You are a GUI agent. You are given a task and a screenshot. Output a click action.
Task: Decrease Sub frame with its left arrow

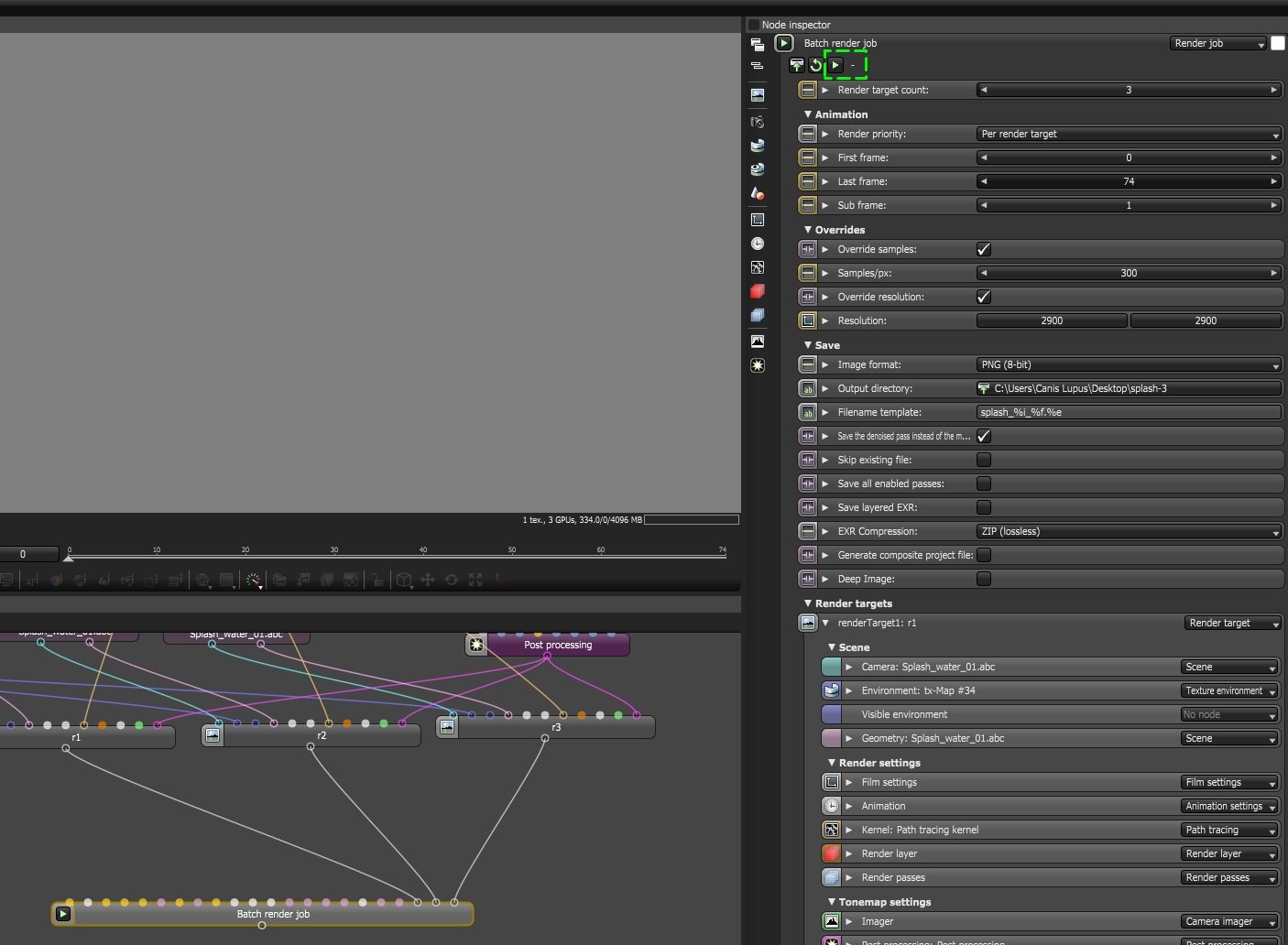pos(984,205)
